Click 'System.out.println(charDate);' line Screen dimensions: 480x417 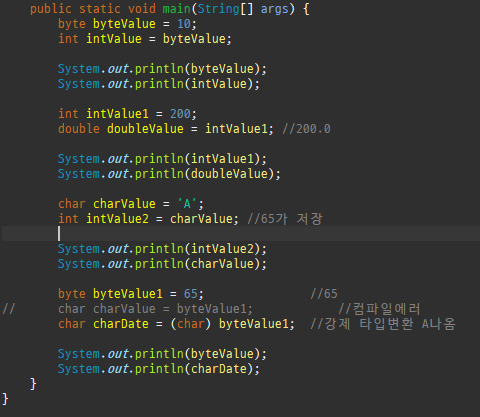(x=159, y=369)
